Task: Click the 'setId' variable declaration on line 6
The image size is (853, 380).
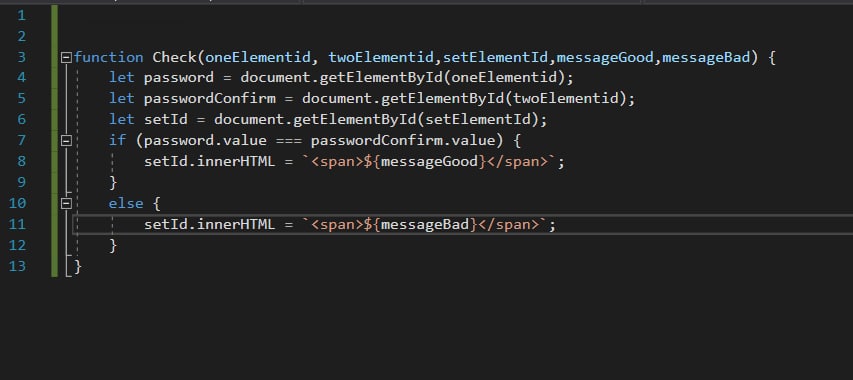Action: [165, 120]
